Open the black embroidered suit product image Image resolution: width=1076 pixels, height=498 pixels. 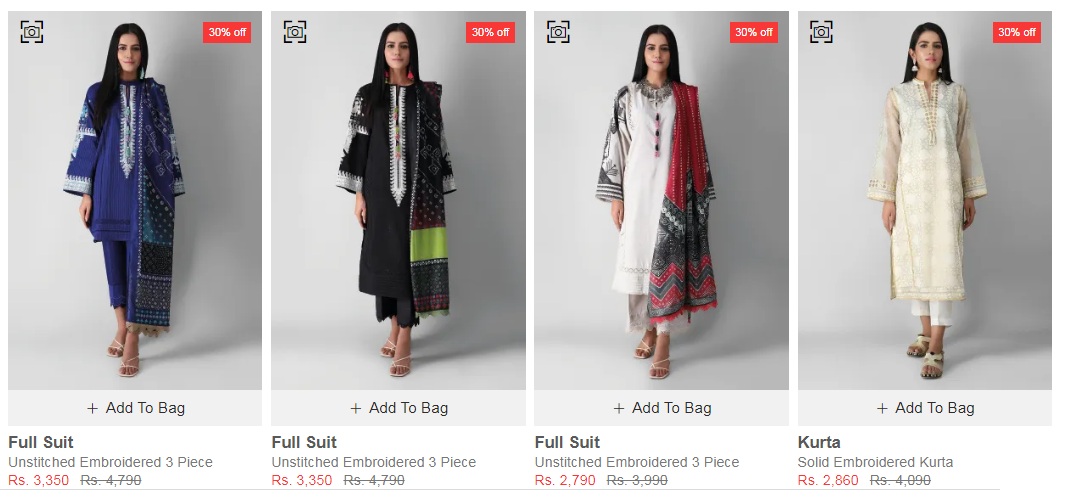click(399, 200)
